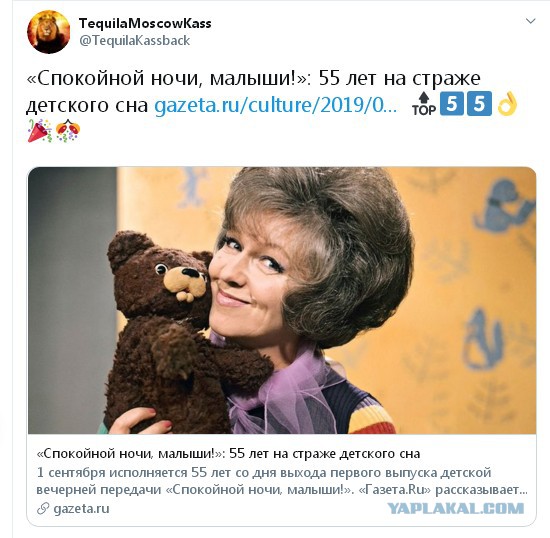Click the tweet text «детского сна»
This screenshot has width=550, height=538.
87,105
